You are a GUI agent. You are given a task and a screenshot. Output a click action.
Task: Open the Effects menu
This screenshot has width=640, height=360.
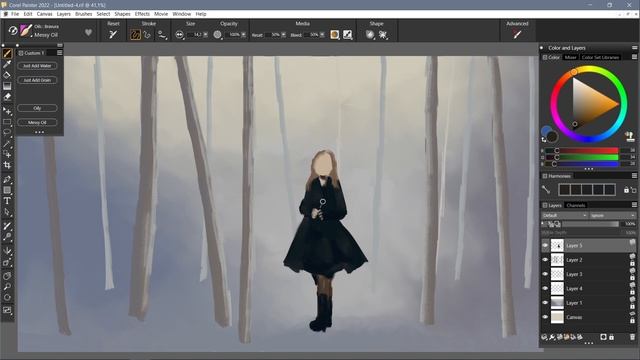click(x=142, y=14)
